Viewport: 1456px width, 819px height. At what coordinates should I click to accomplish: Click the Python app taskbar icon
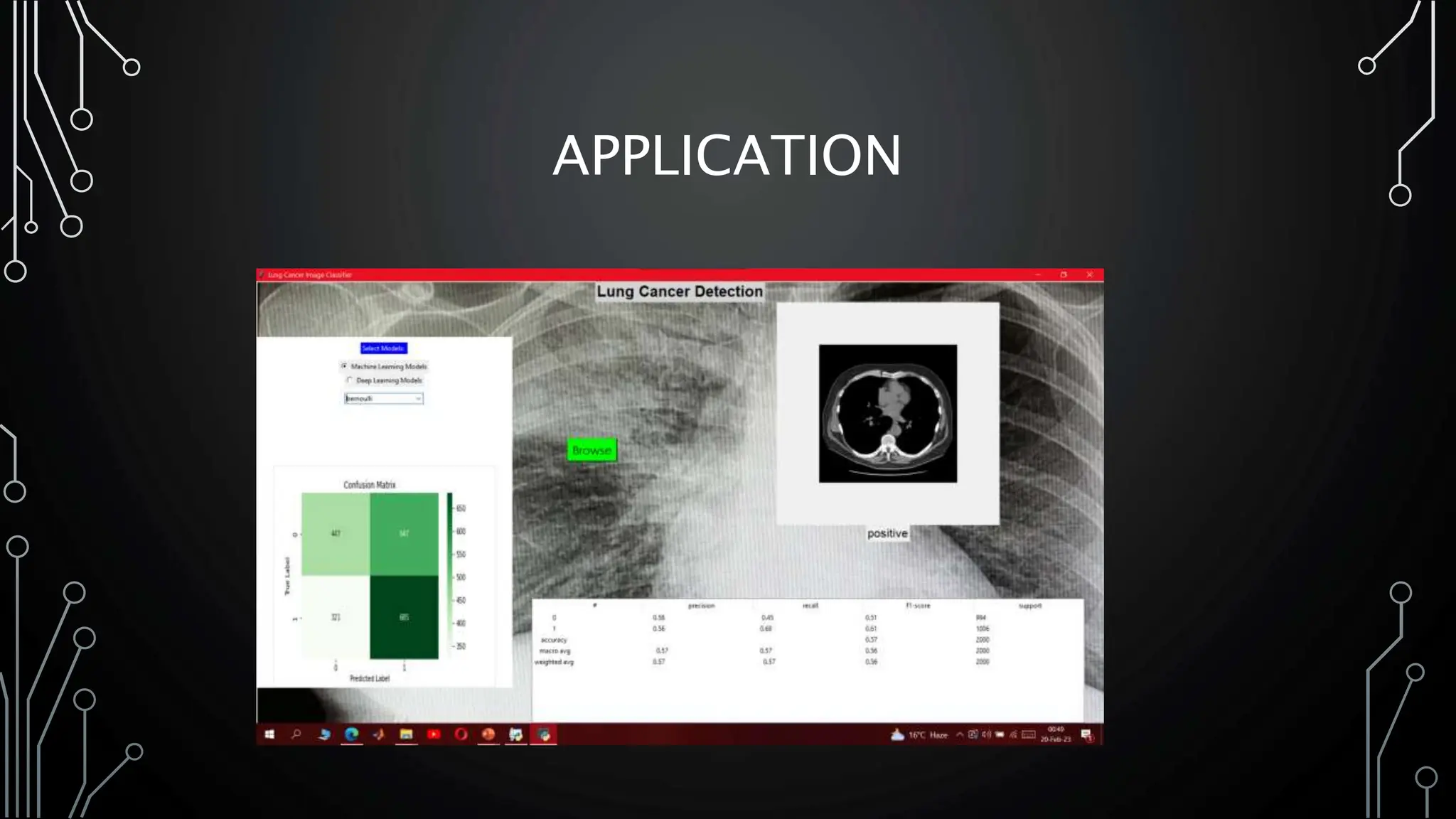tap(544, 734)
